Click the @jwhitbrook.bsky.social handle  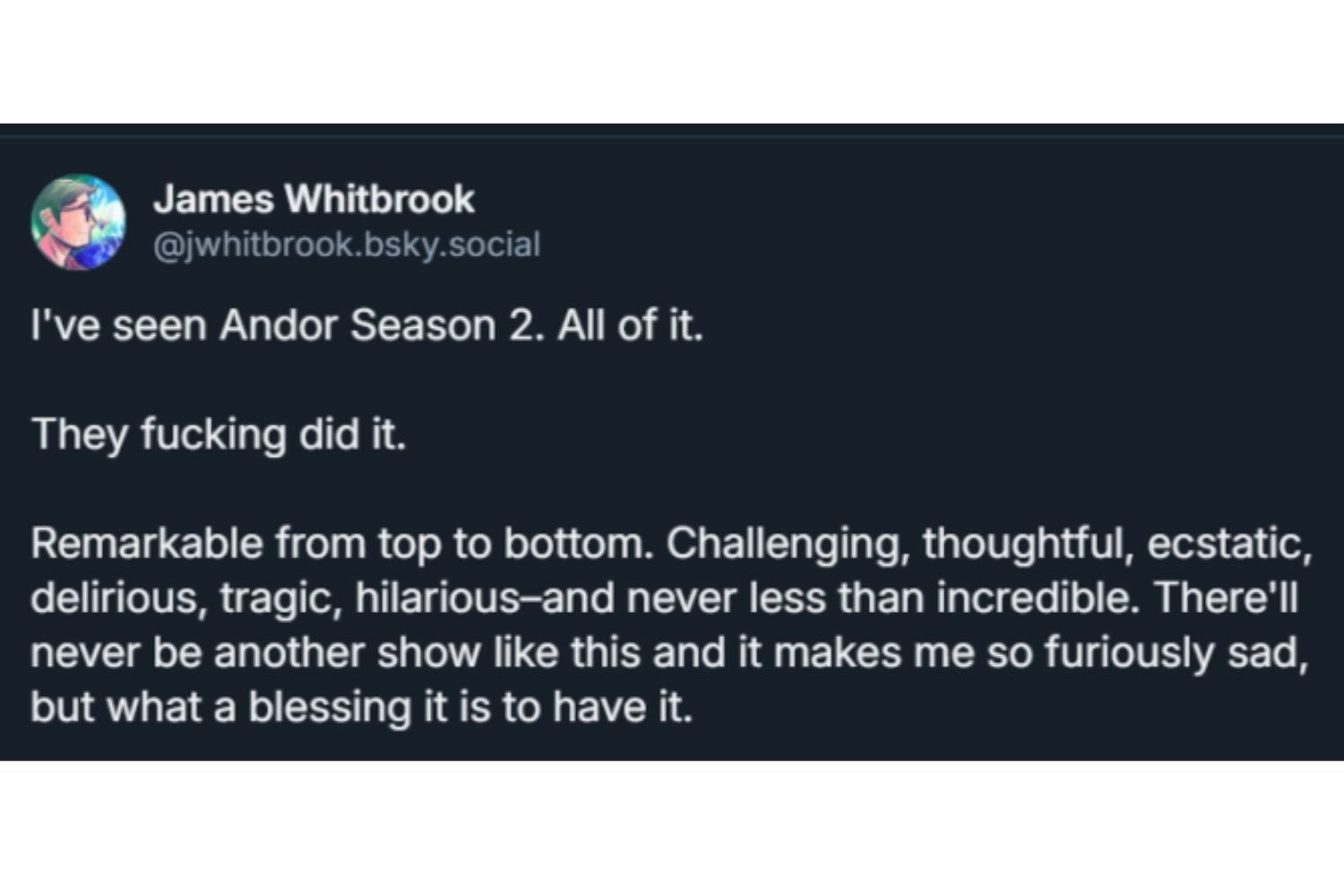pyautogui.click(x=347, y=245)
